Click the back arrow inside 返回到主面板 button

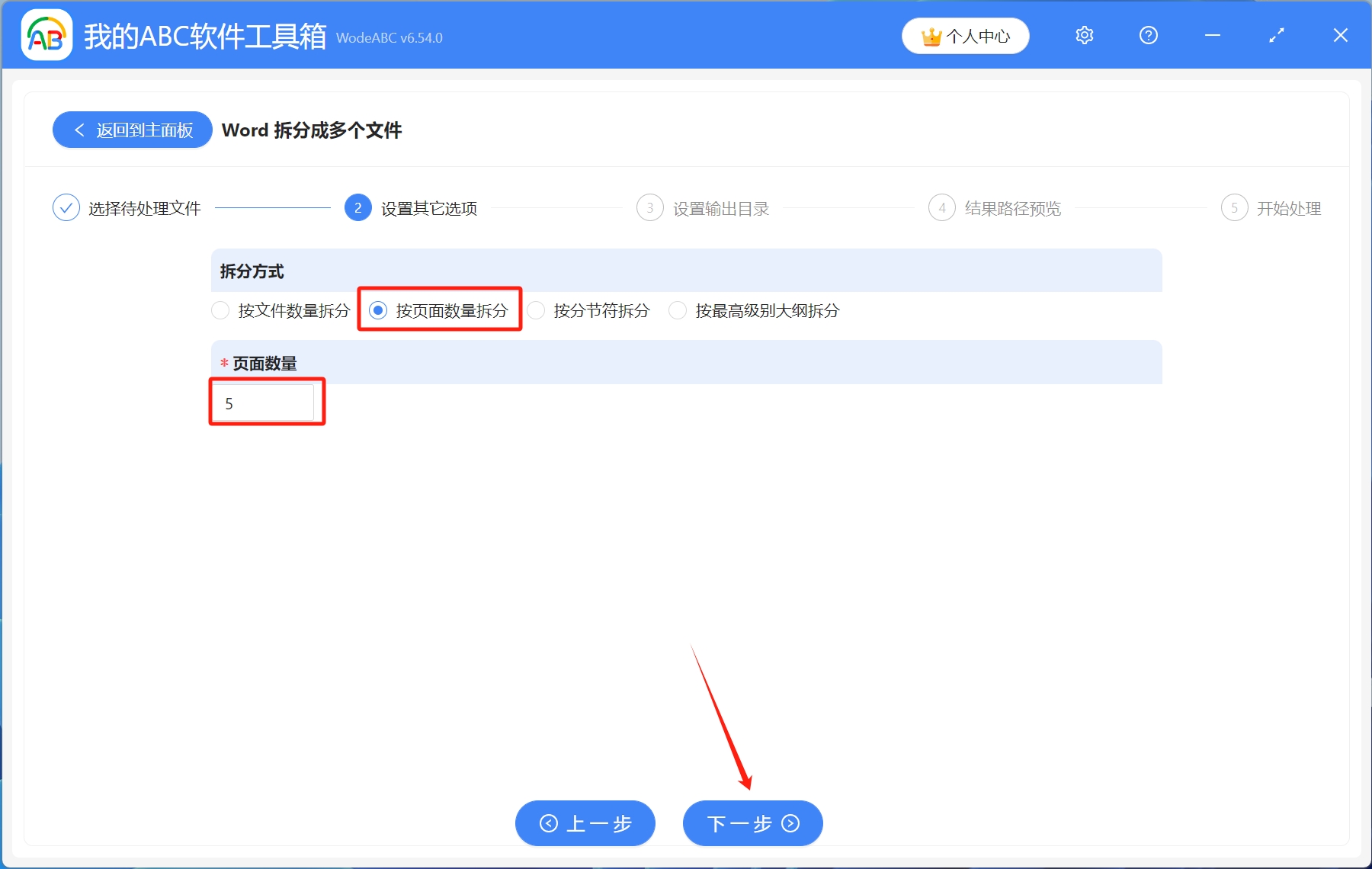coord(81,130)
